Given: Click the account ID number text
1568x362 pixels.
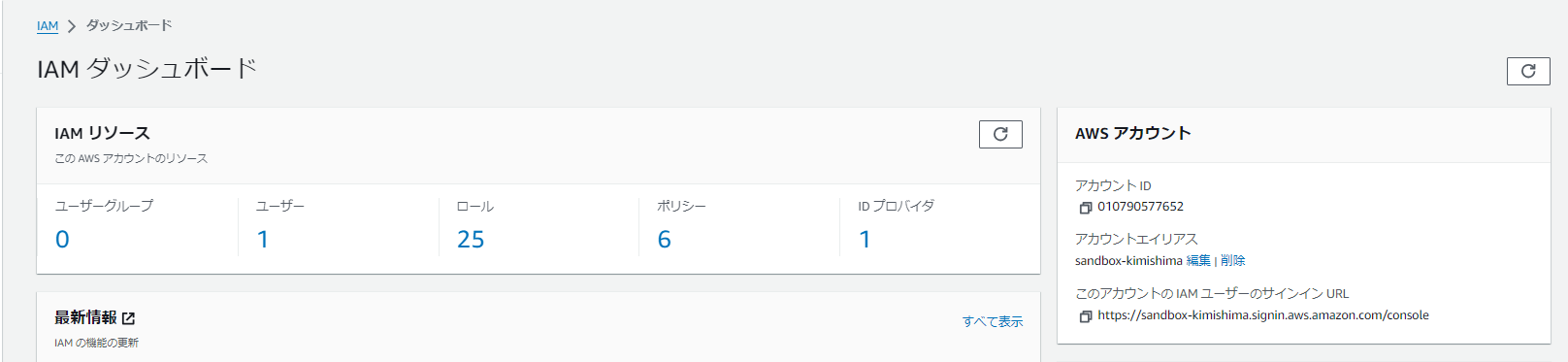Looking at the screenshot, I should click(x=1141, y=207).
